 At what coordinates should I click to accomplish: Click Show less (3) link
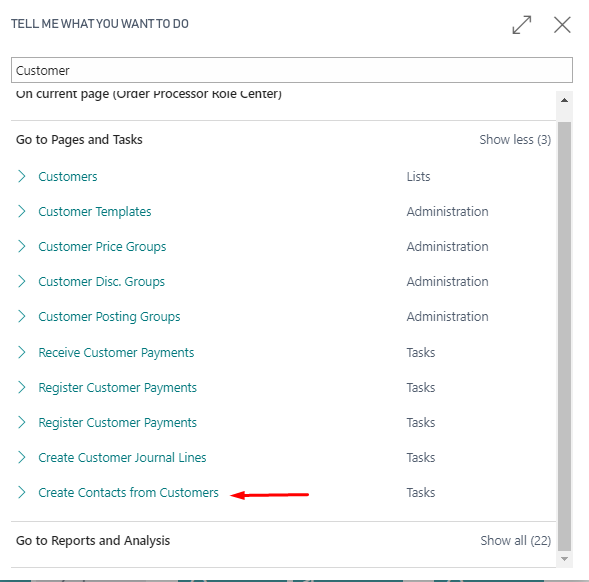[x=515, y=140]
